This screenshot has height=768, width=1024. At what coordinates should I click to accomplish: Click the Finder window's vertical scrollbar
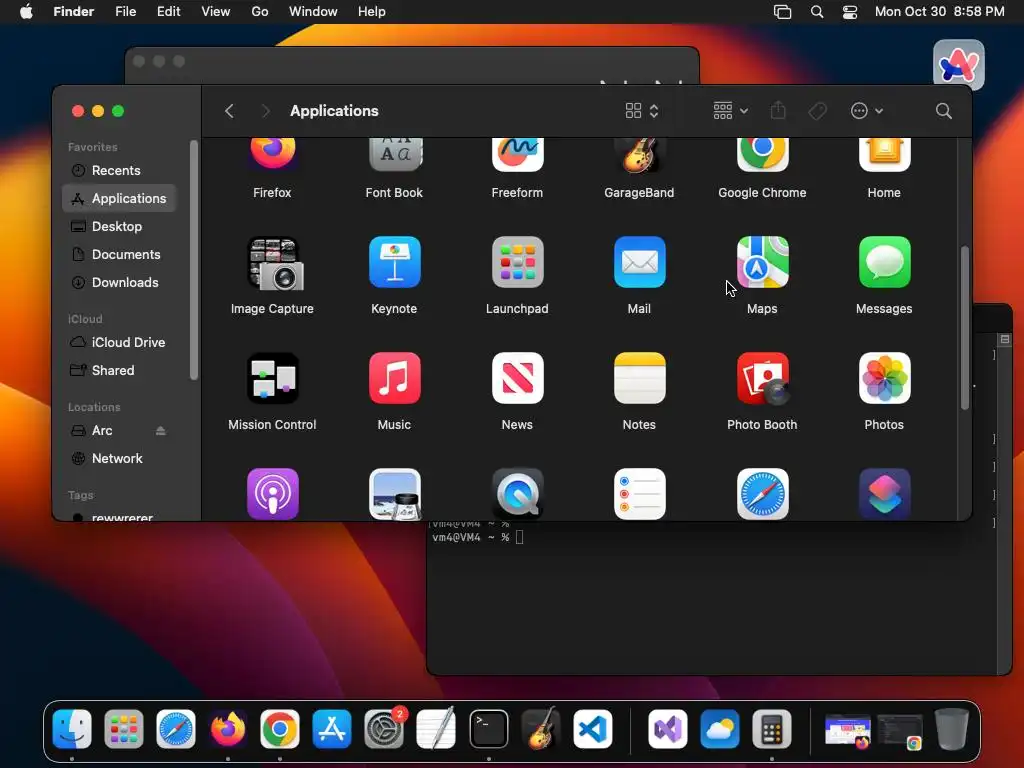[x=965, y=328]
